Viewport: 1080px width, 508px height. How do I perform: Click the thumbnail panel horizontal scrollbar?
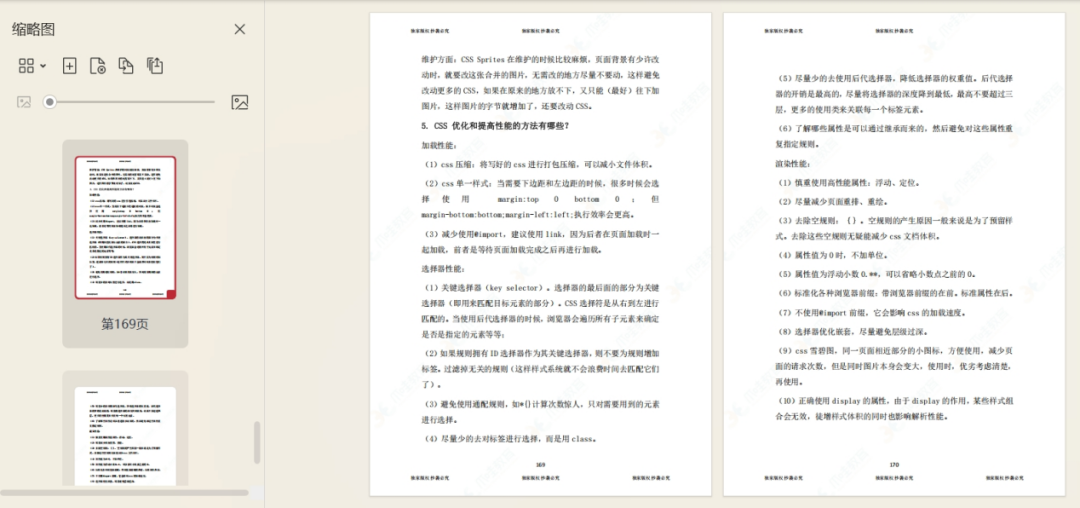coord(124,493)
